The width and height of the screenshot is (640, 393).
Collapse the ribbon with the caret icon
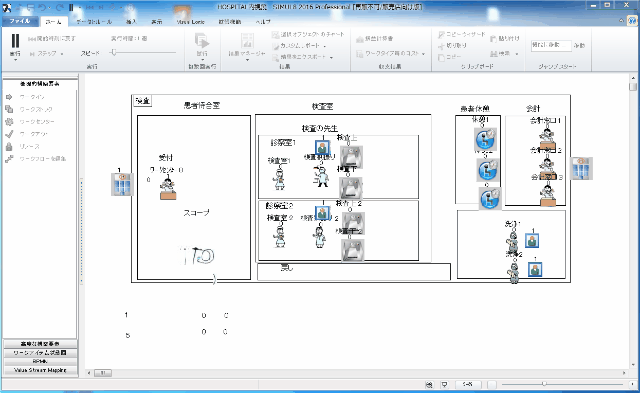coord(621,20)
